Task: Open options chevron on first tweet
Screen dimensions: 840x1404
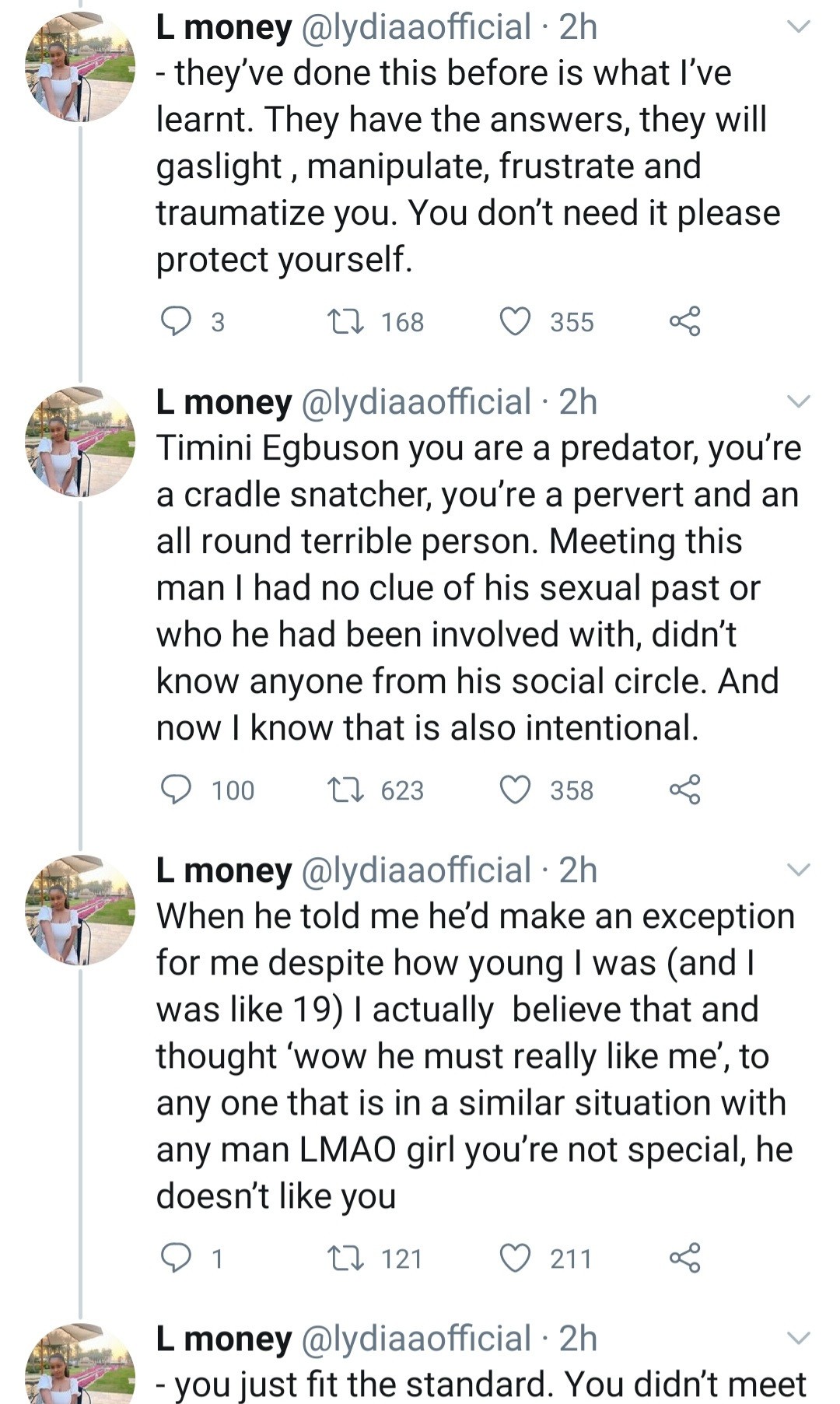Action: pos(799,27)
